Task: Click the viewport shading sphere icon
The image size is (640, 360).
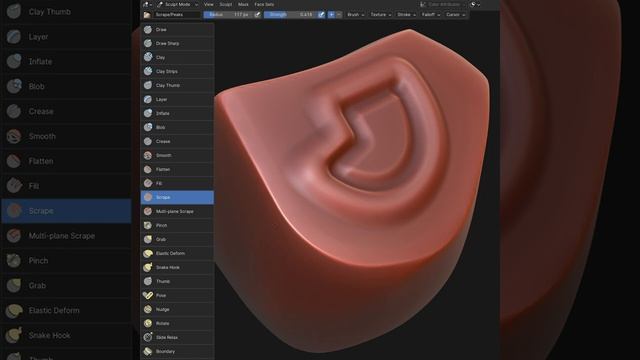Action: (x=473, y=4)
